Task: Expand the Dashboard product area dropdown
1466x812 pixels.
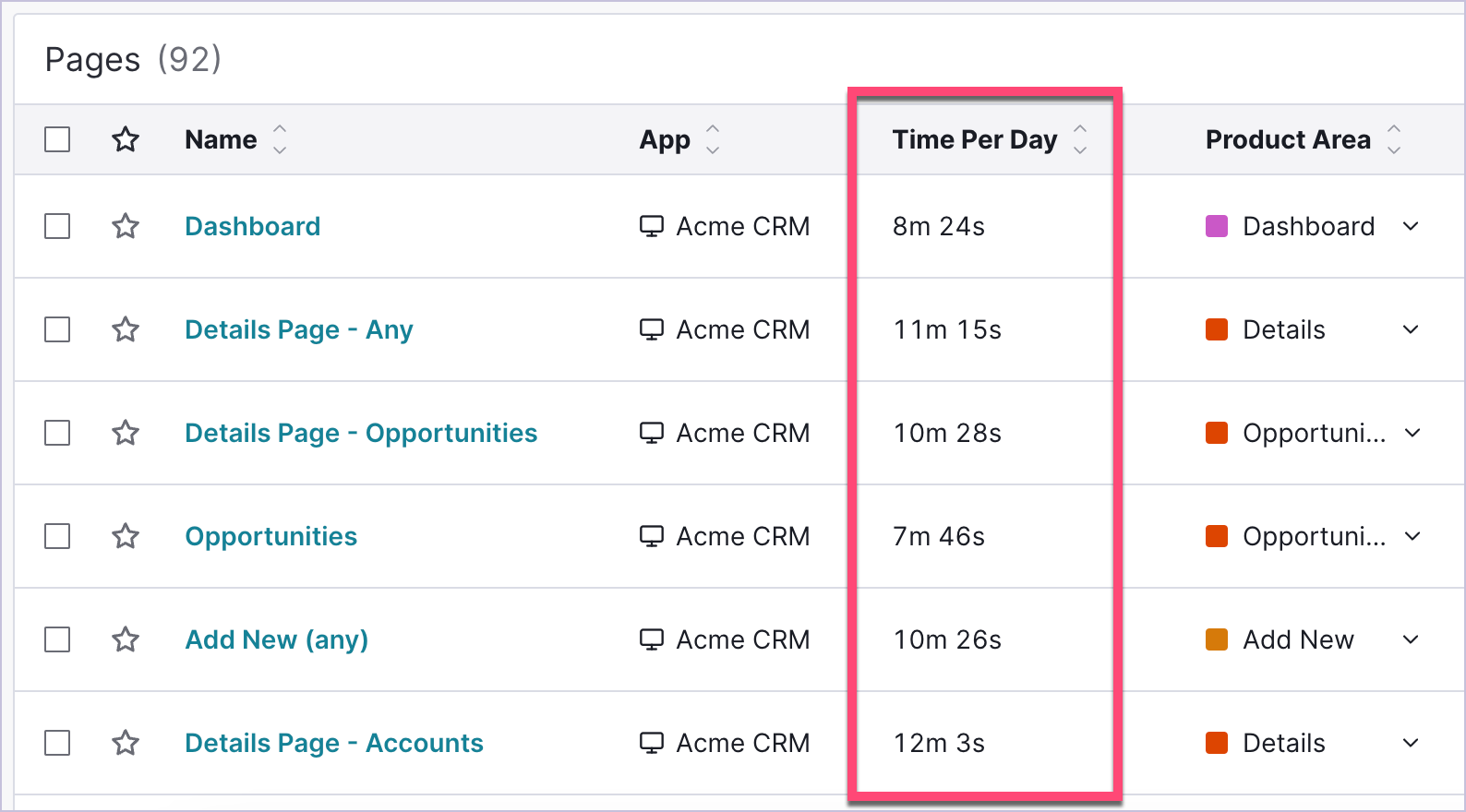Action: coord(1411,226)
